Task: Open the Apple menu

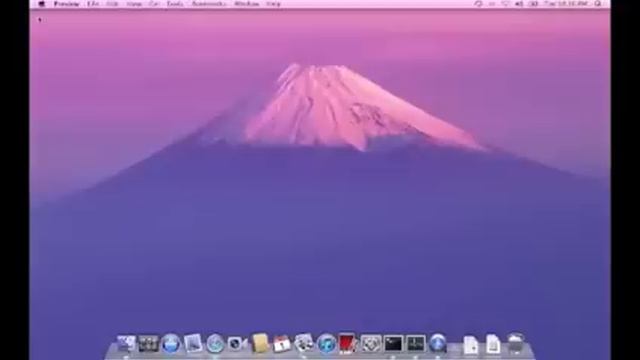Action: [41, 4]
